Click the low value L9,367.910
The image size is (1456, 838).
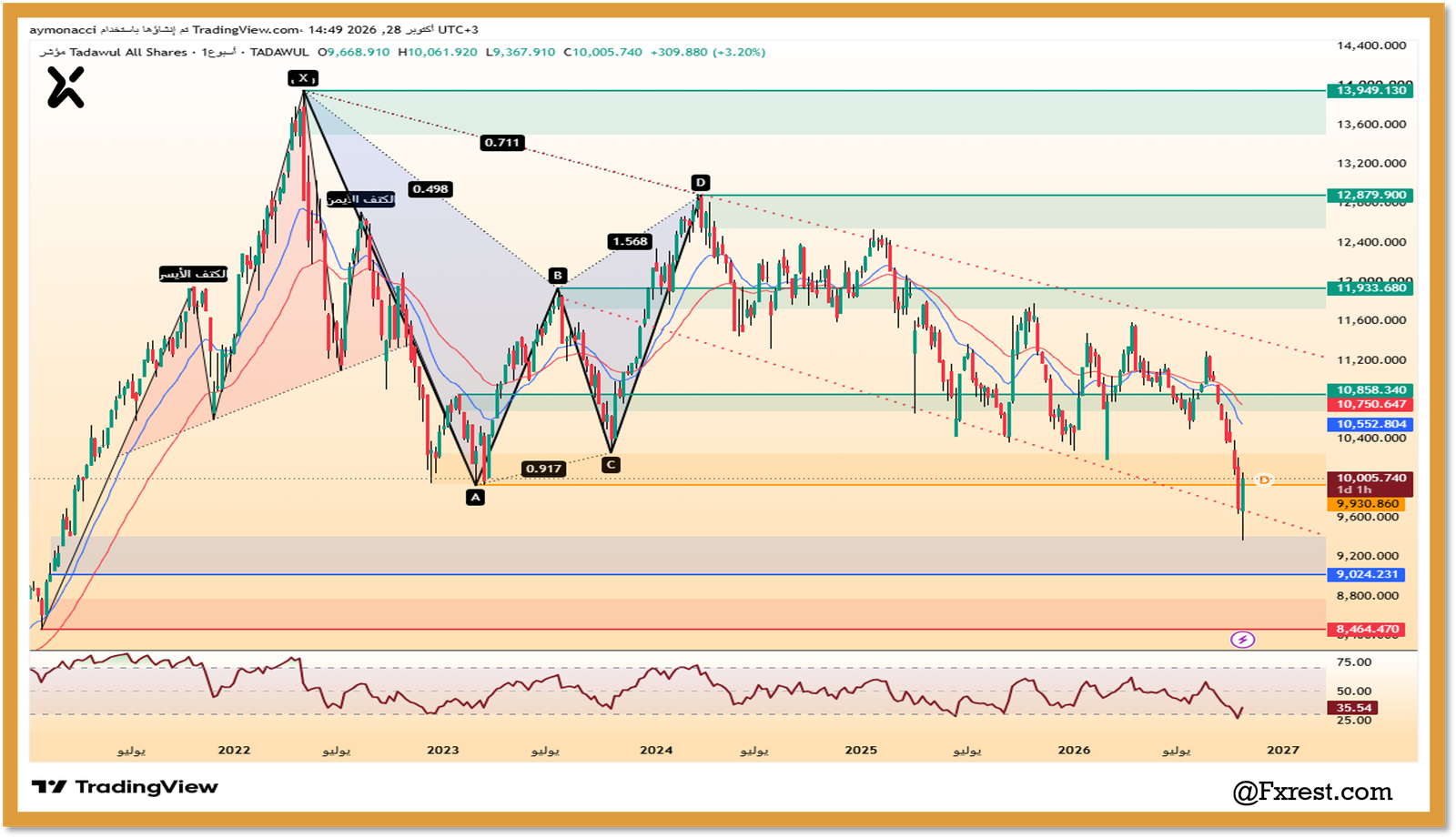click(520, 52)
